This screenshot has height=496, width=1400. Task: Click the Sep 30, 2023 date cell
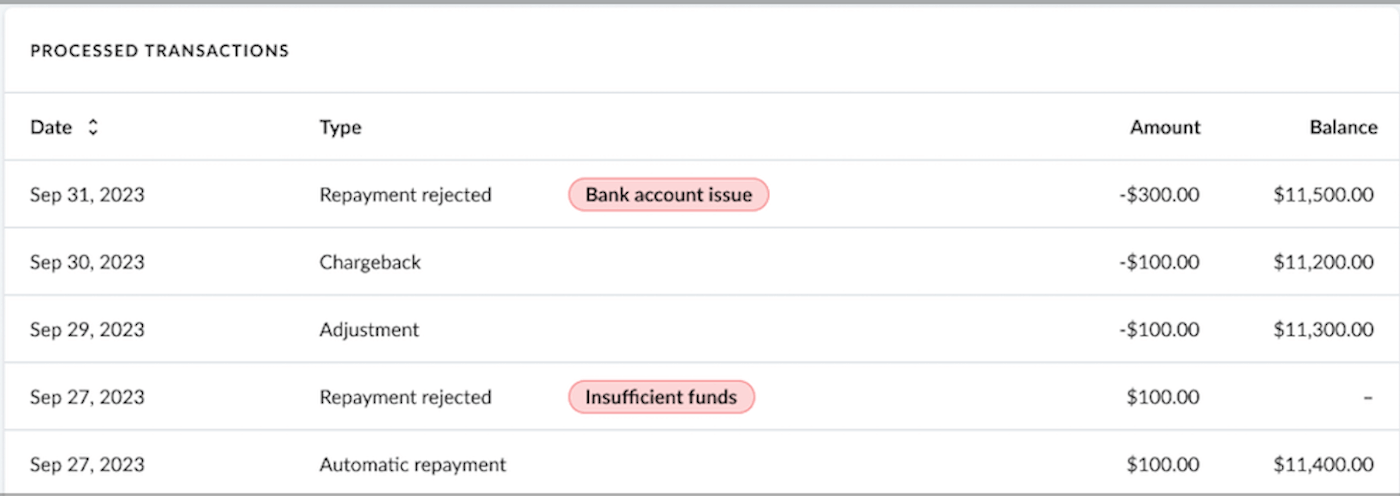pos(87,262)
